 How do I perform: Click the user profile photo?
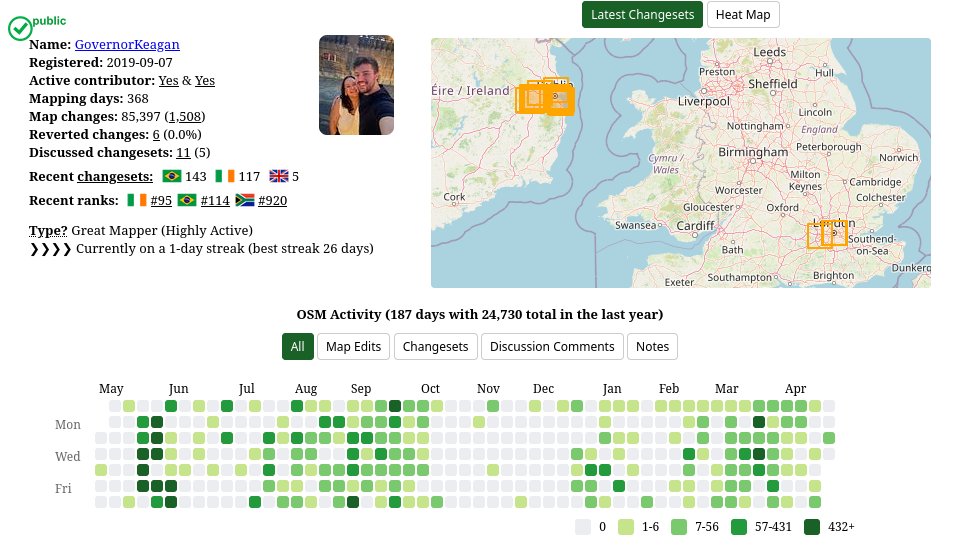[356, 85]
